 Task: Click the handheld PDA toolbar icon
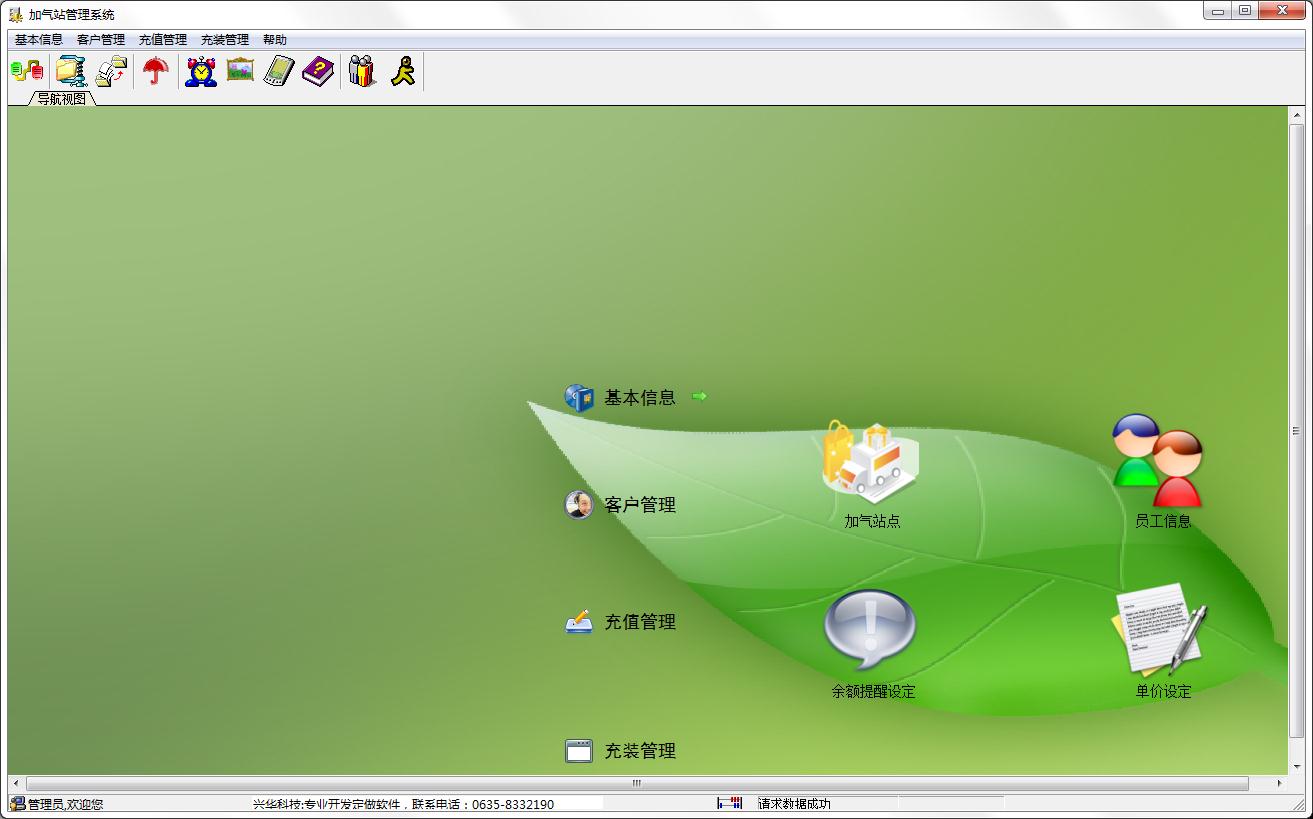279,72
